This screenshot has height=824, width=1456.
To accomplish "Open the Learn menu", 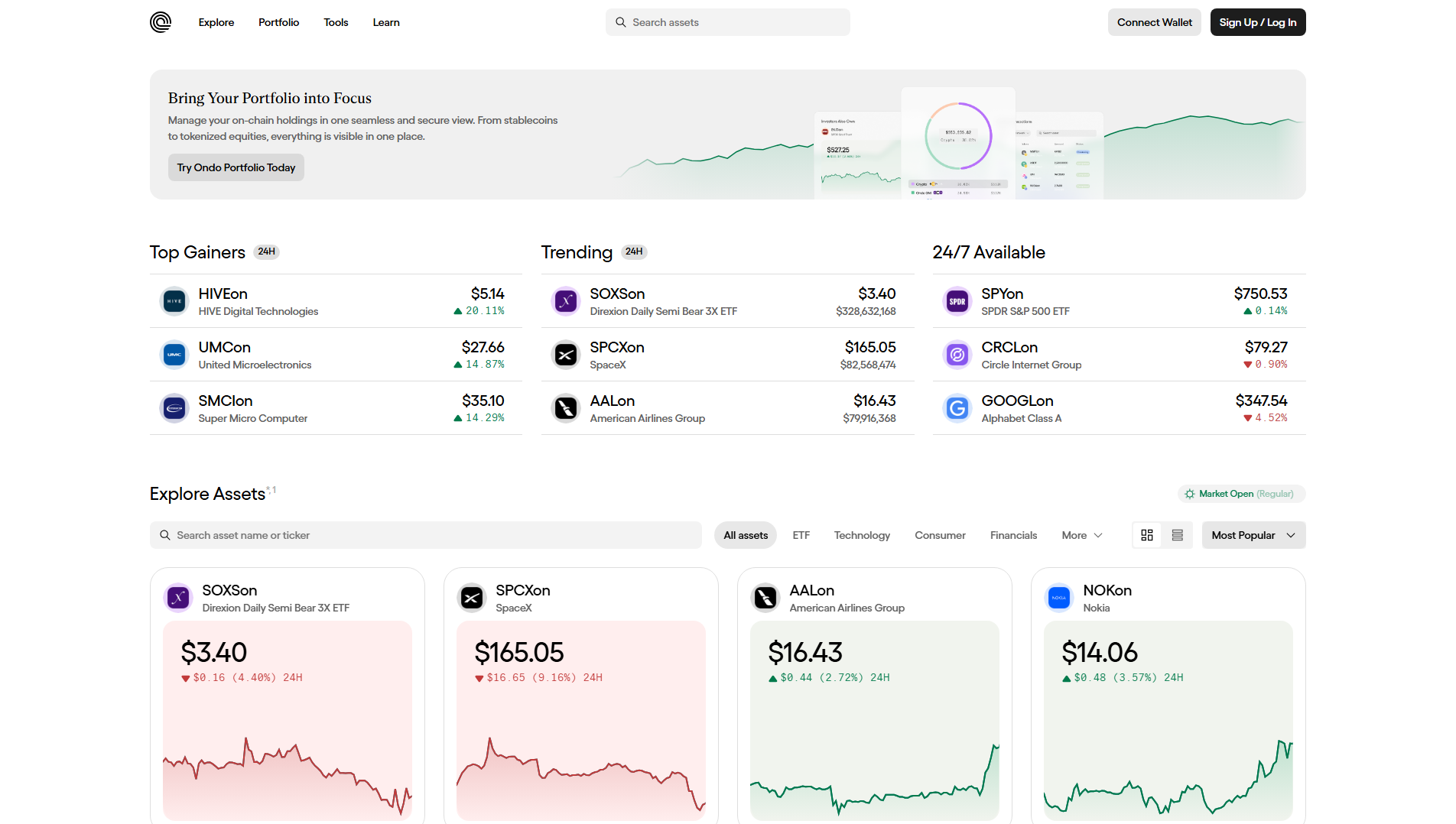I will click(386, 22).
